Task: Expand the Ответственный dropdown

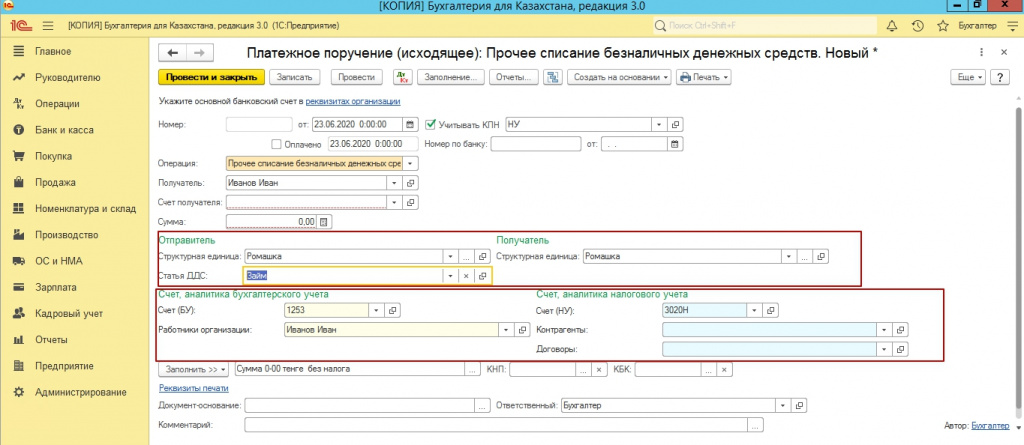Action: (784, 405)
